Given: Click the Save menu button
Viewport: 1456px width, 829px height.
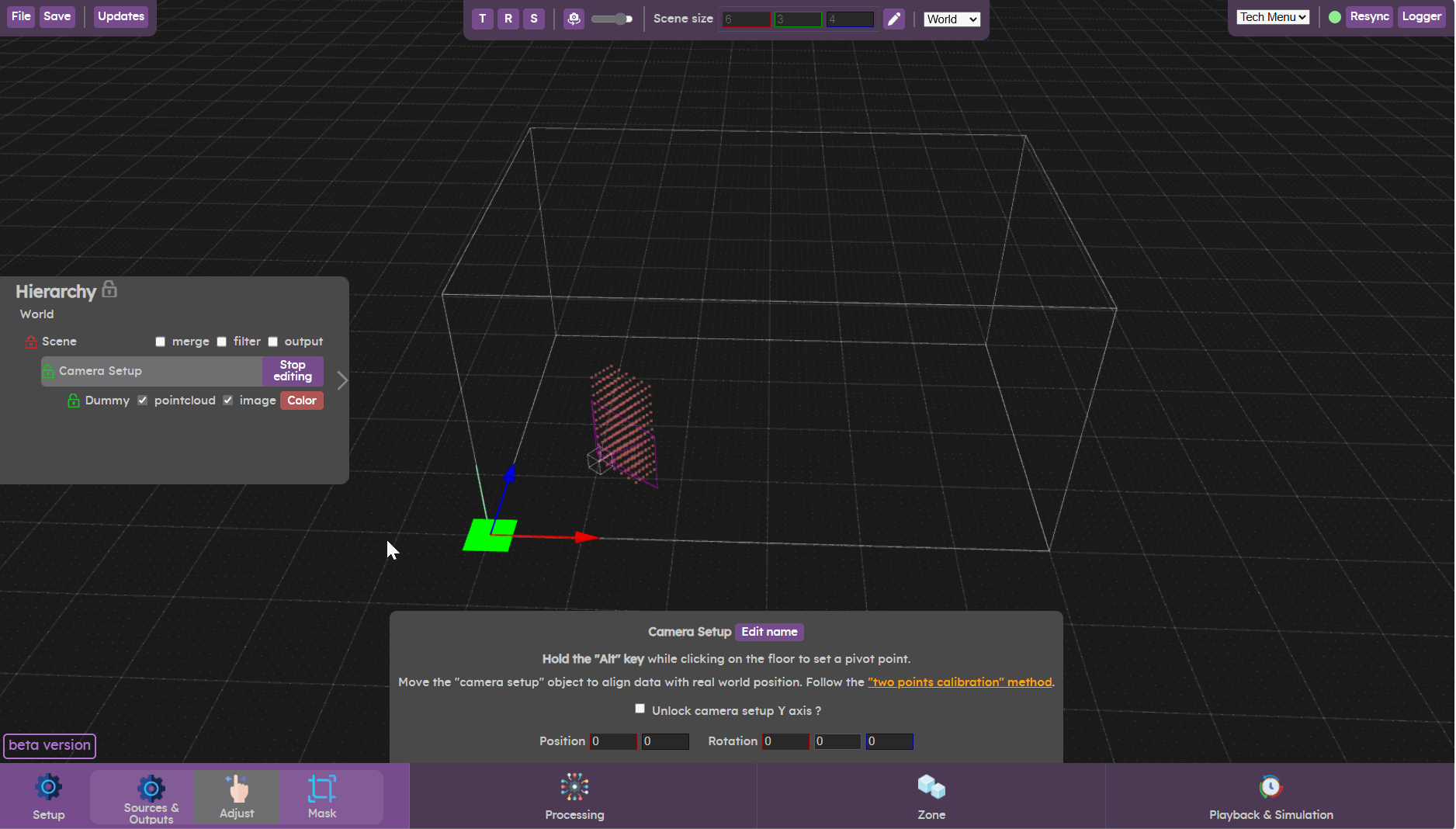Looking at the screenshot, I should [57, 16].
